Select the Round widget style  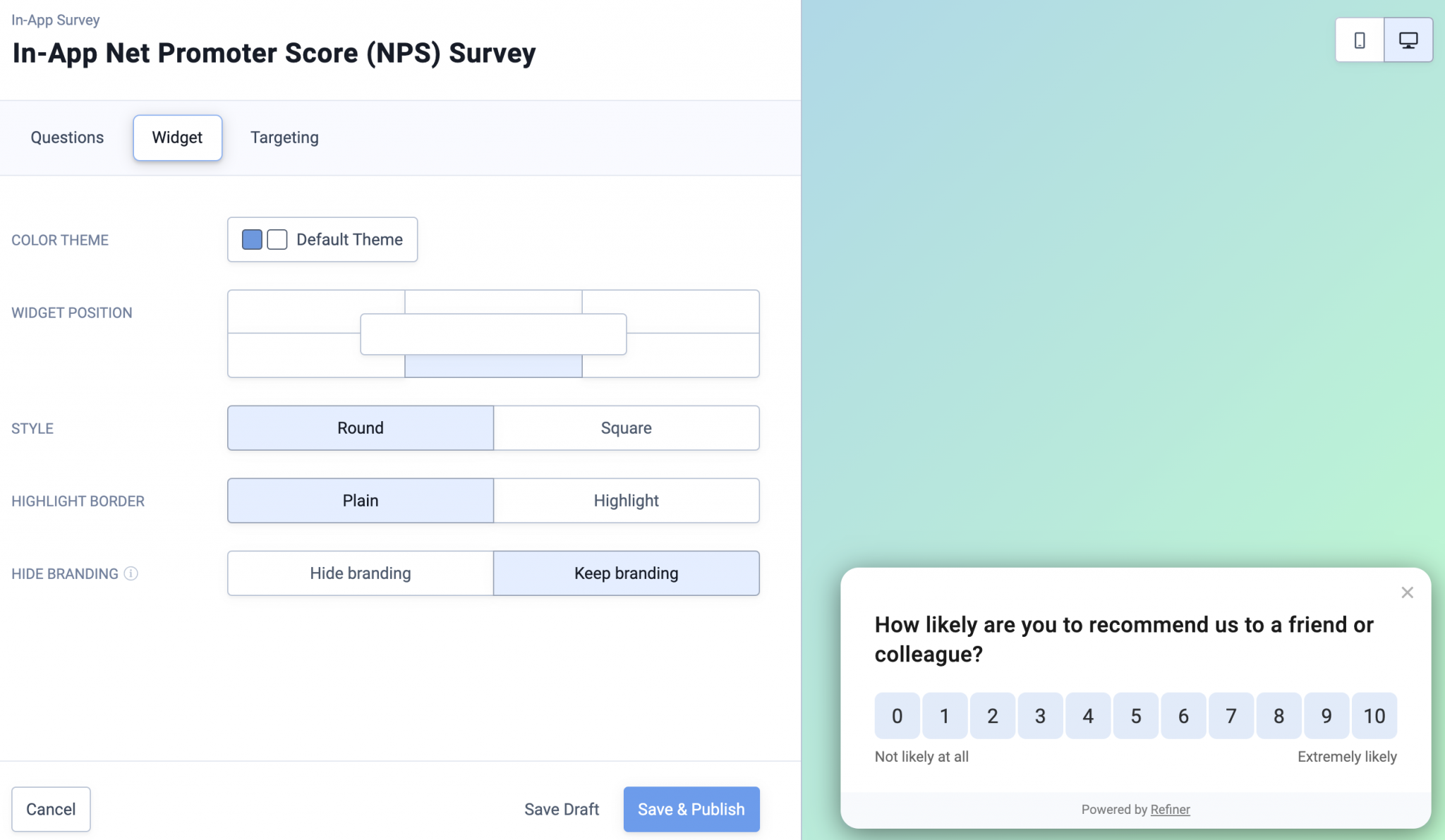point(360,427)
